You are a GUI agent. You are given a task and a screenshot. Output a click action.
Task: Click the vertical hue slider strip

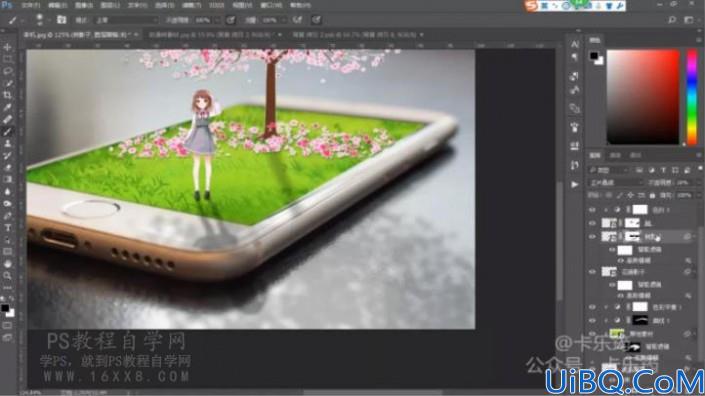(692, 98)
